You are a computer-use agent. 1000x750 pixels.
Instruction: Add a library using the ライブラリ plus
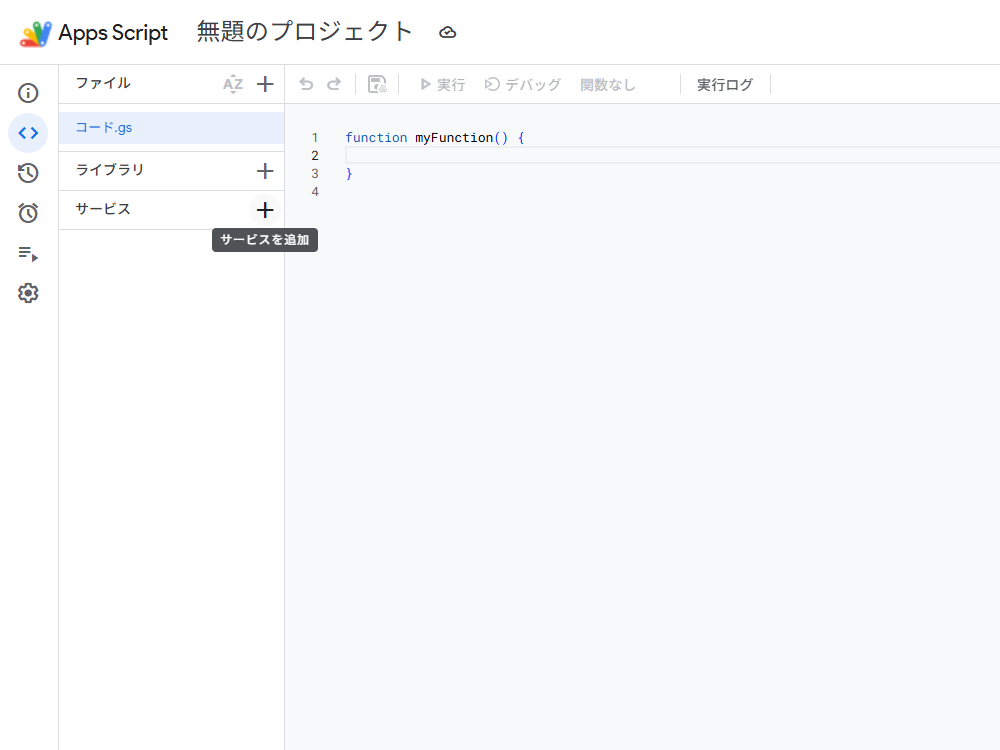coord(265,171)
